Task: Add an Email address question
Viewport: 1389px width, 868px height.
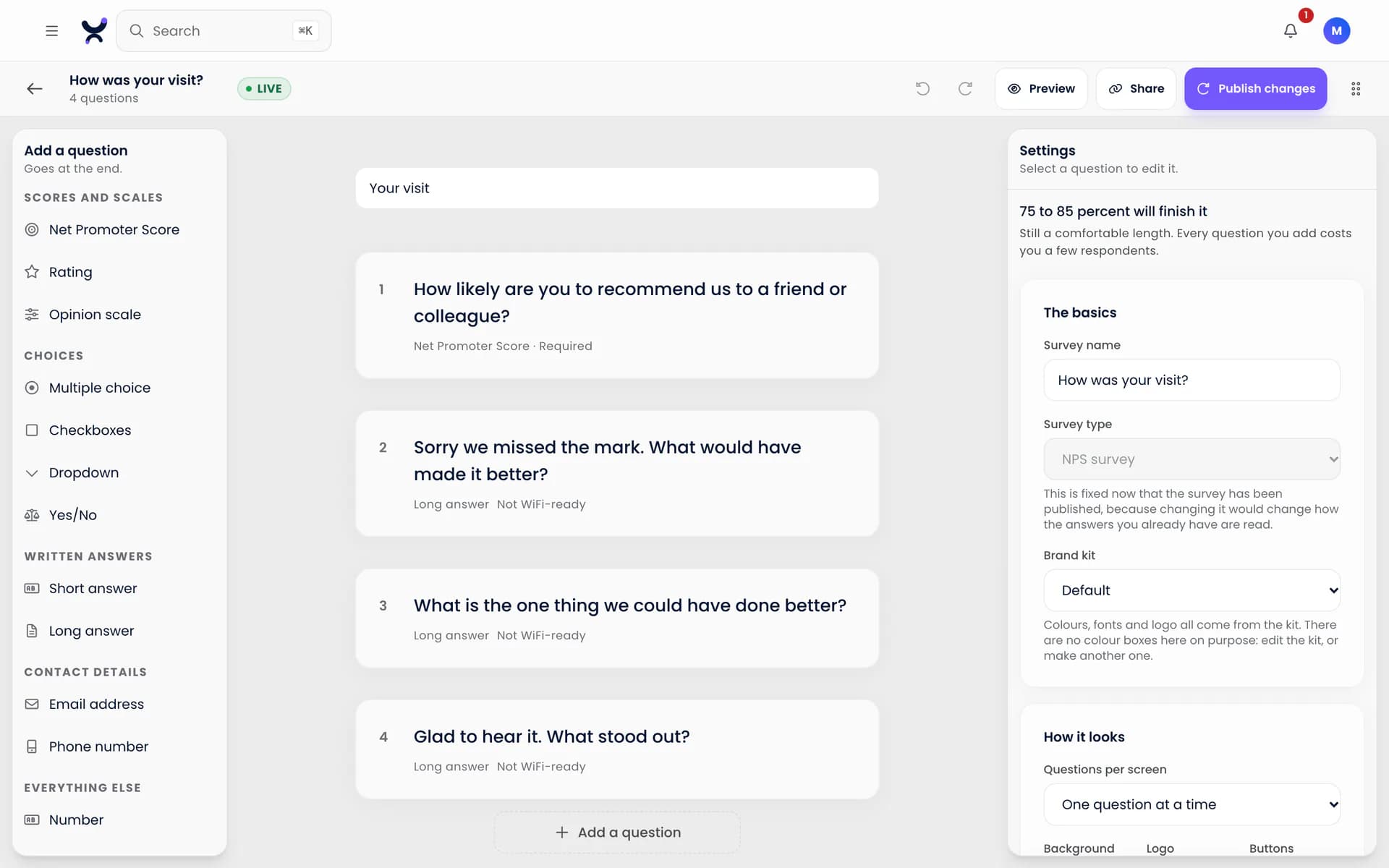Action: point(119,704)
